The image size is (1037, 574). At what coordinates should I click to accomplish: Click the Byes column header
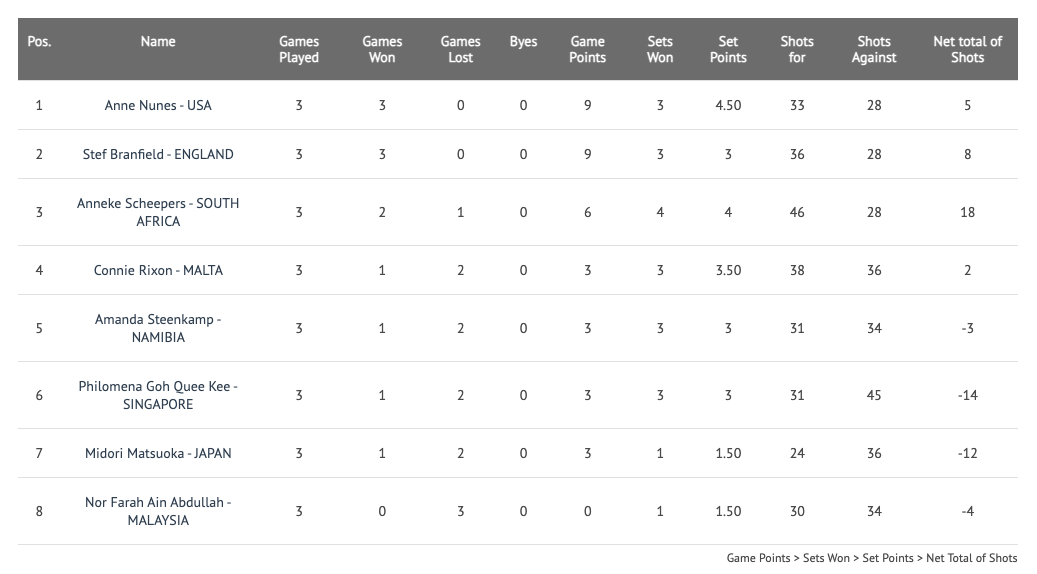point(524,42)
